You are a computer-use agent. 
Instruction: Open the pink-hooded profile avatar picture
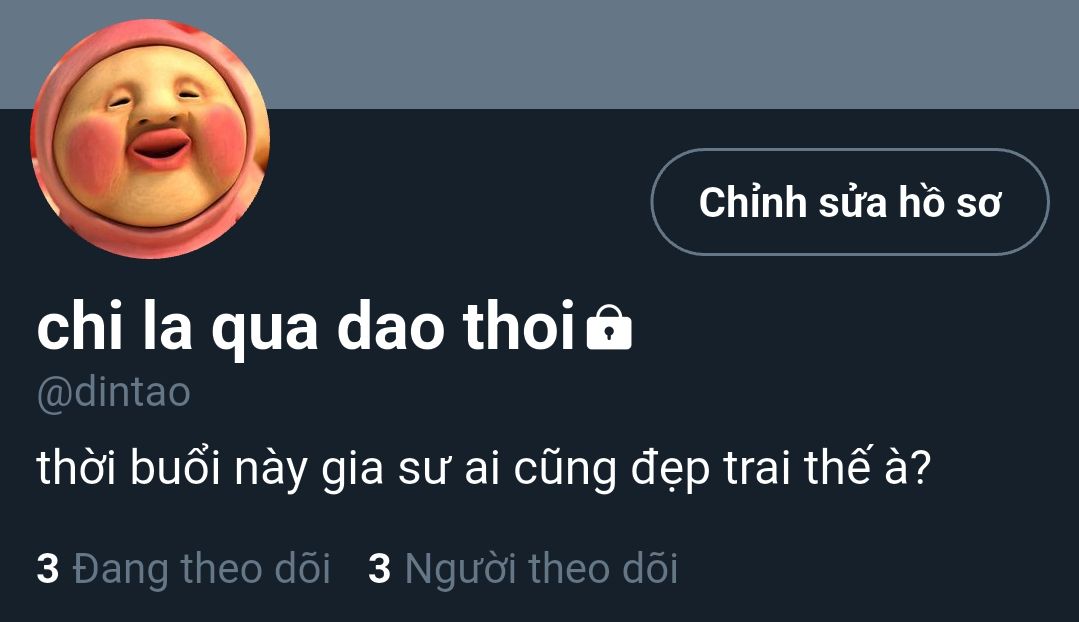pyautogui.click(x=150, y=138)
